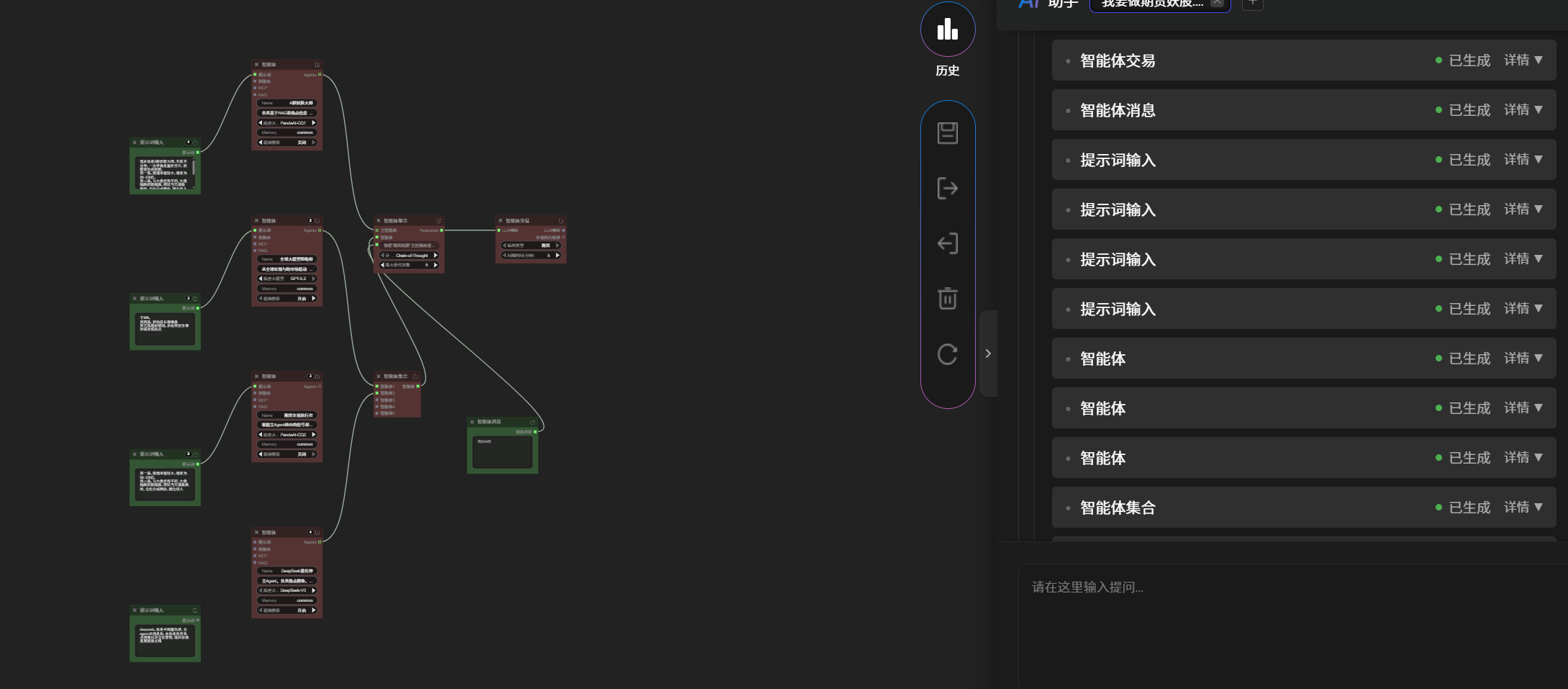Click the save floppy-disk icon
The image size is (1568, 689).
tap(947, 133)
